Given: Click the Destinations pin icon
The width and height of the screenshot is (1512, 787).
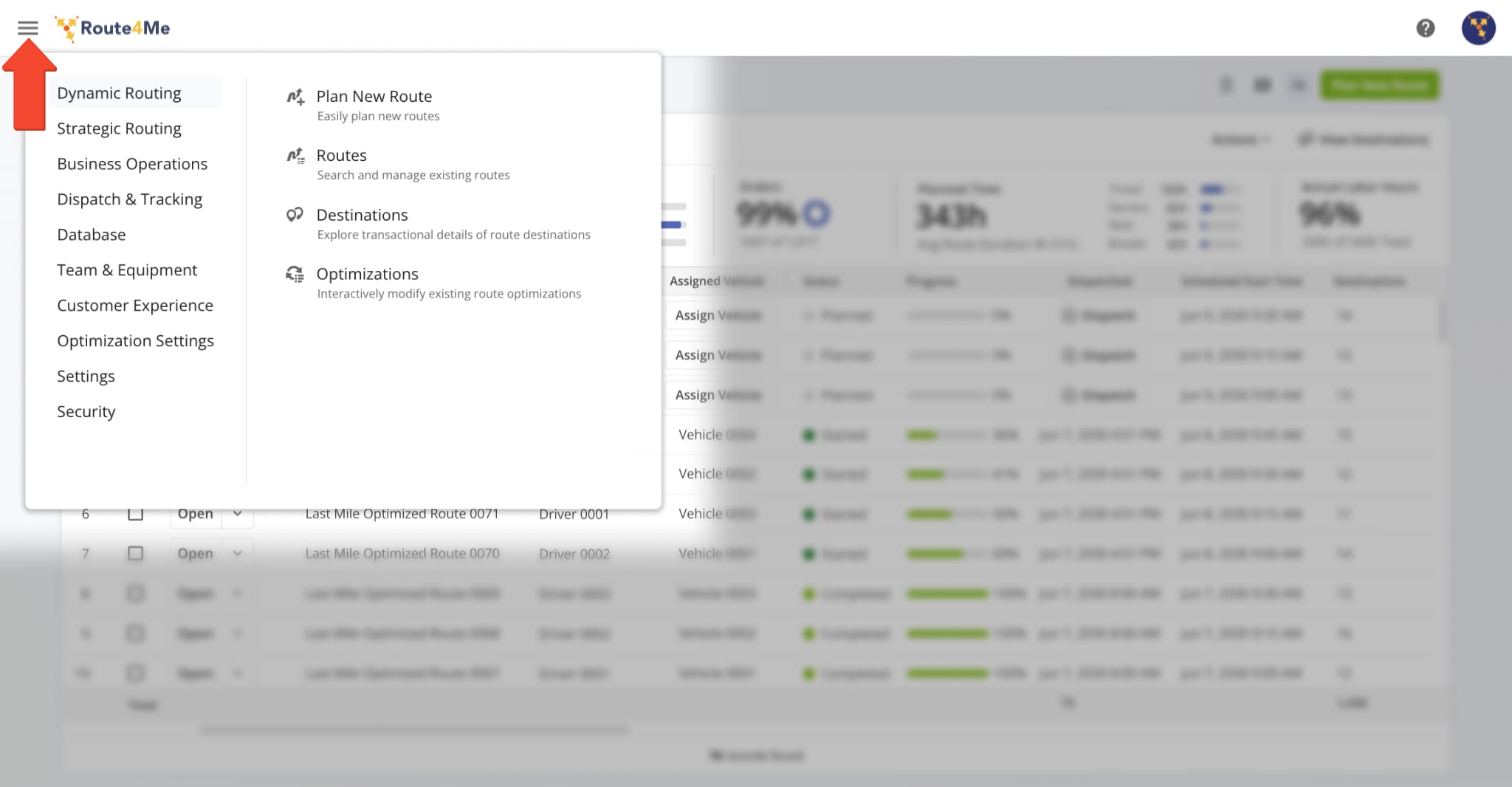Looking at the screenshot, I should [295, 215].
